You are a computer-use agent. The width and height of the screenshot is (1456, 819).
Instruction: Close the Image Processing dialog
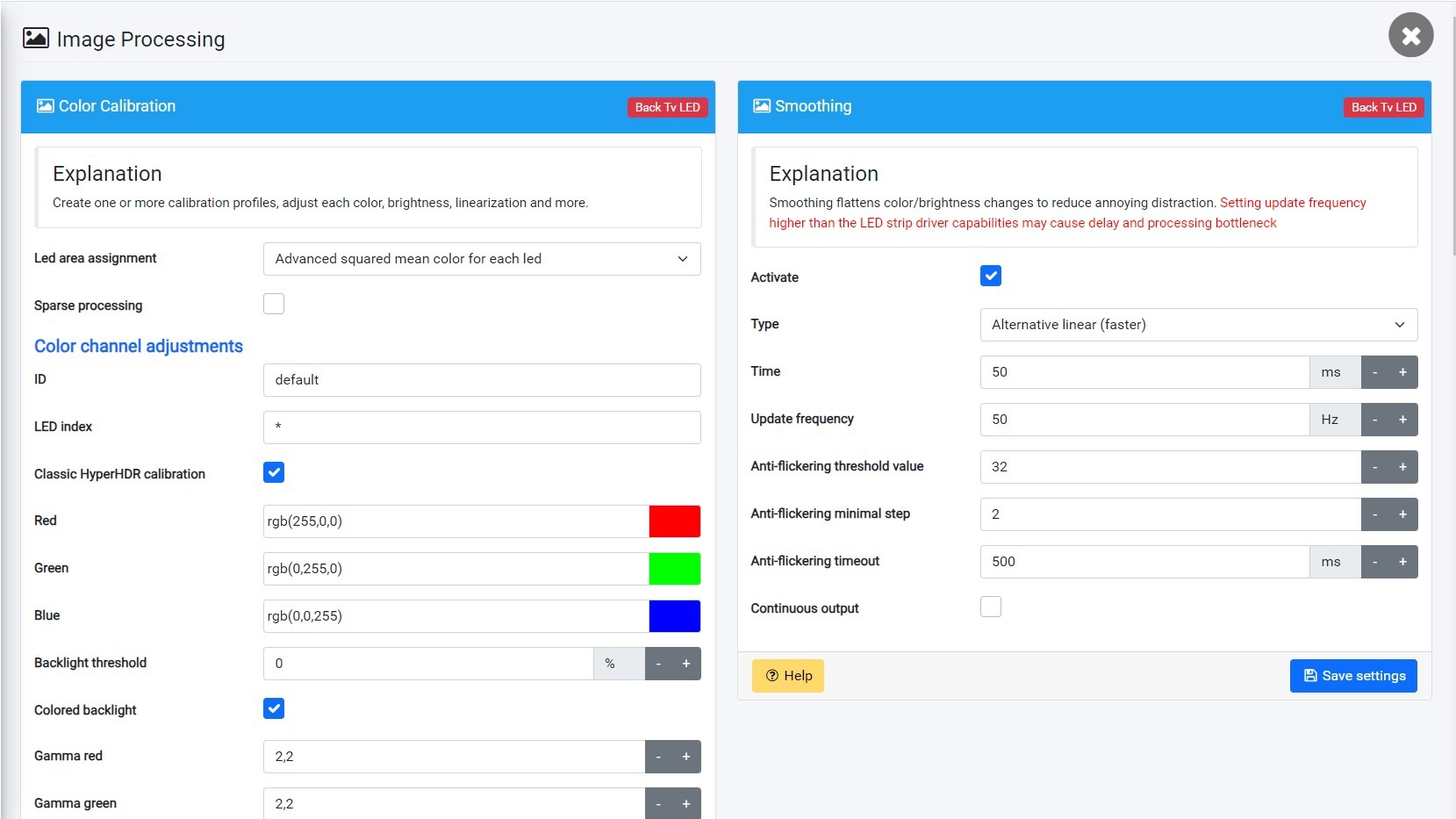[1410, 35]
